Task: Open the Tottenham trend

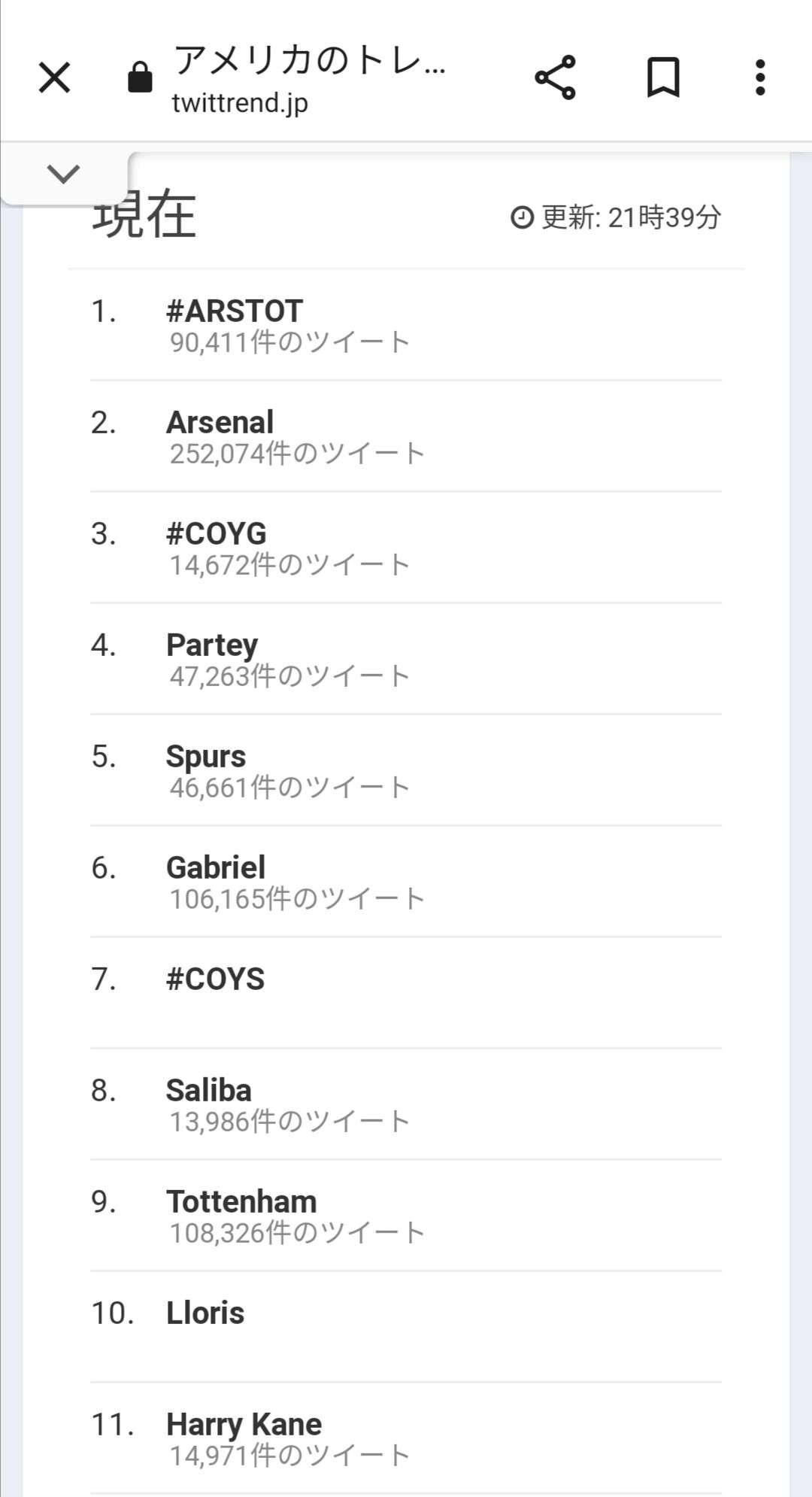Action: (x=241, y=1201)
